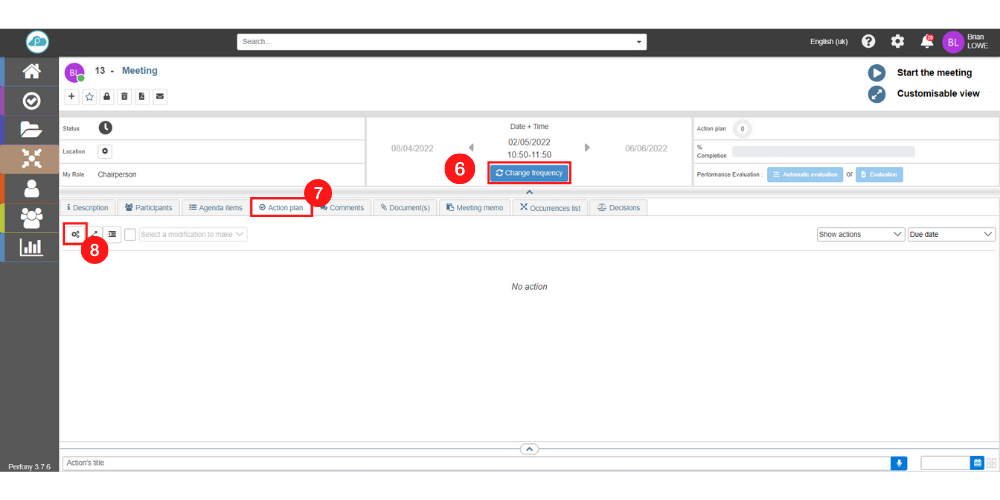
Task: Click the notification bell icon
Action: [x=926, y=41]
